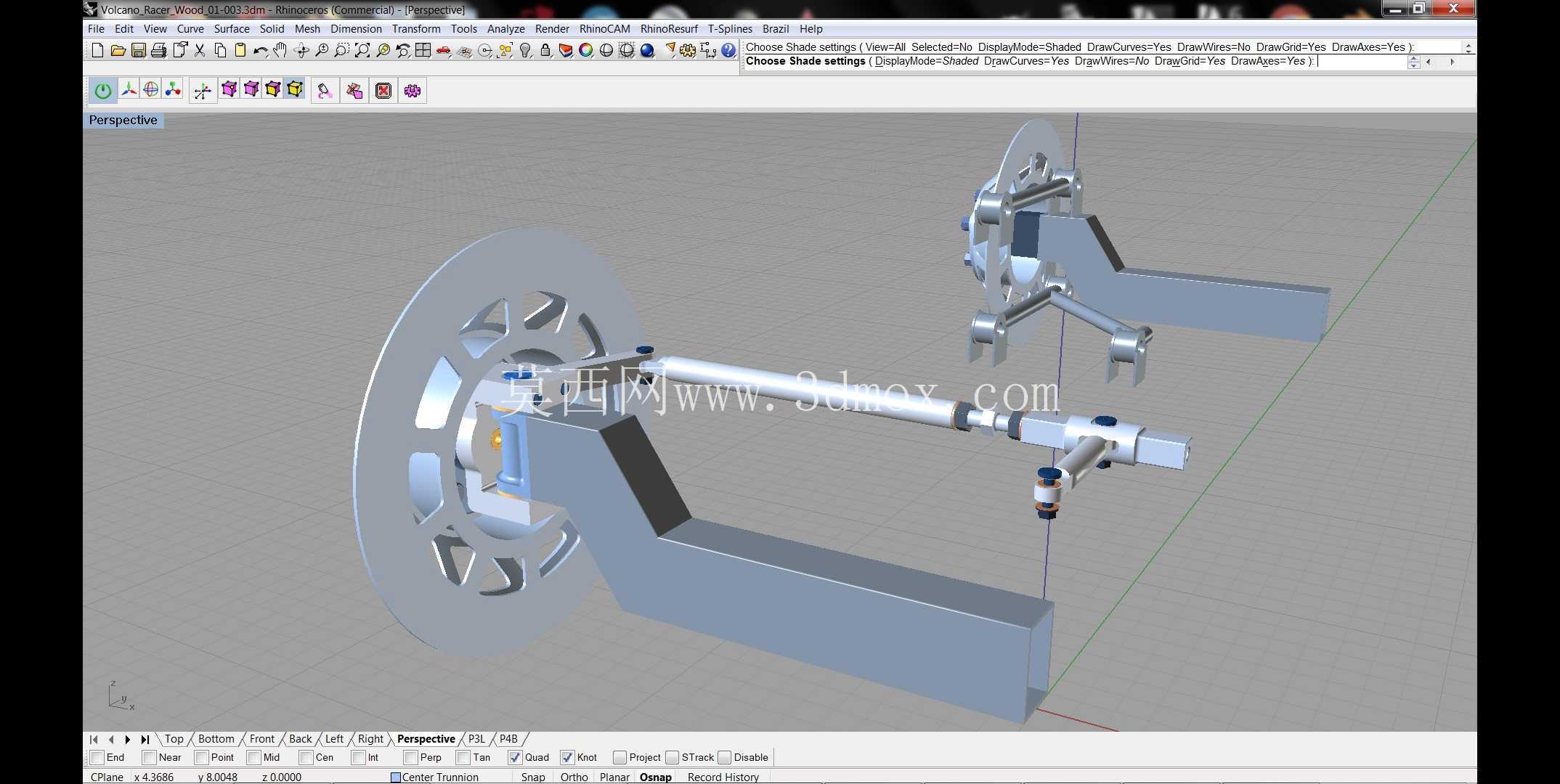1560x784 pixels.
Task: Select the Pan hand tool
Action: (x=280, y=50)
